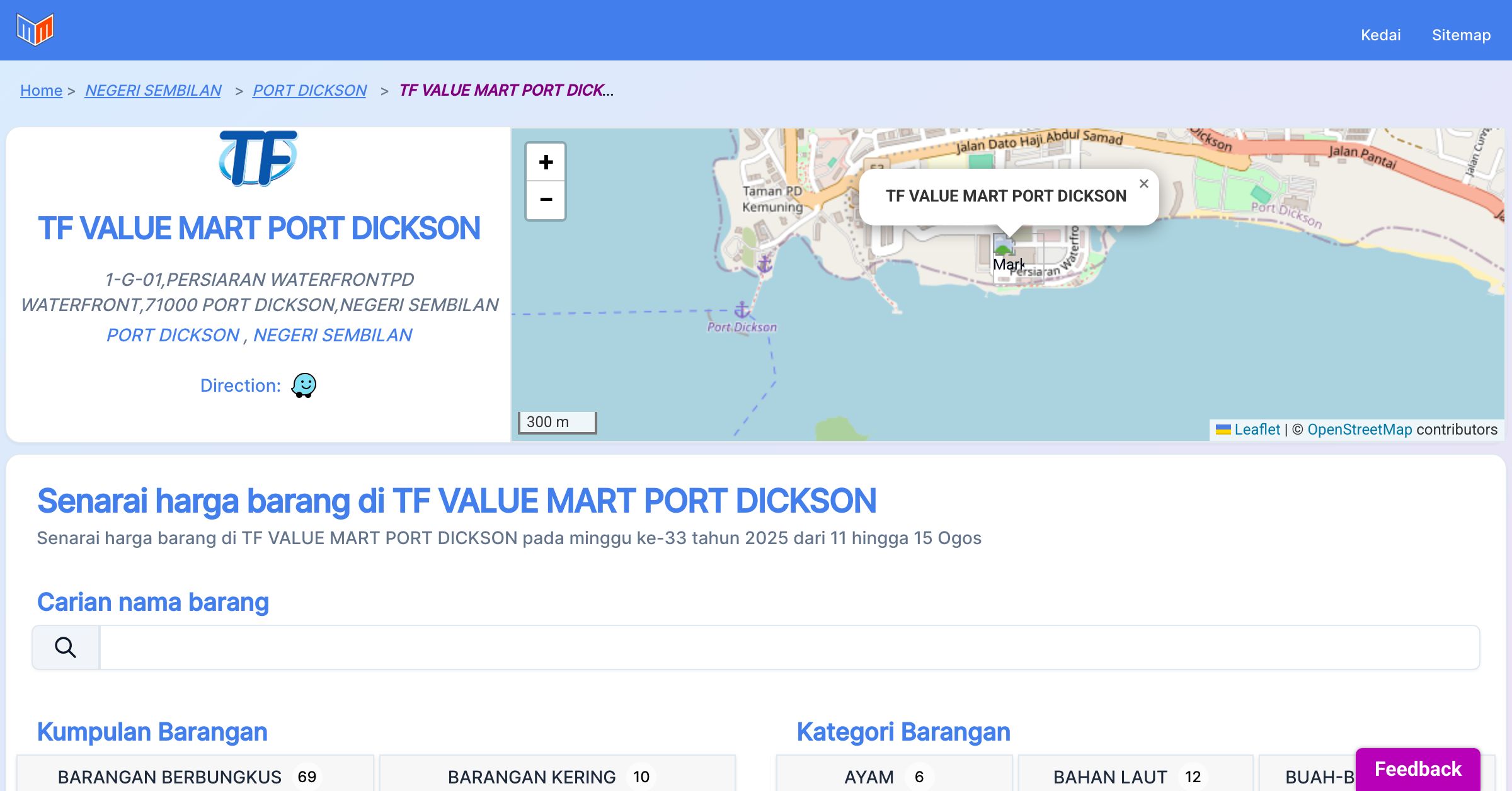
Task: Select BAHAN LAUT category
Action: (x=1135, y=775)
